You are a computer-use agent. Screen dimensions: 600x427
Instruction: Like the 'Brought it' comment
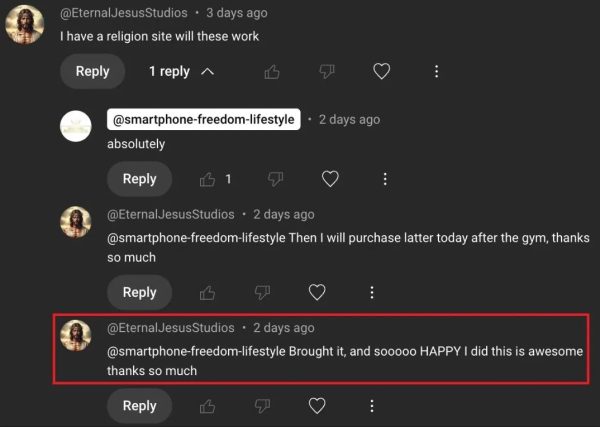point(208,405)
